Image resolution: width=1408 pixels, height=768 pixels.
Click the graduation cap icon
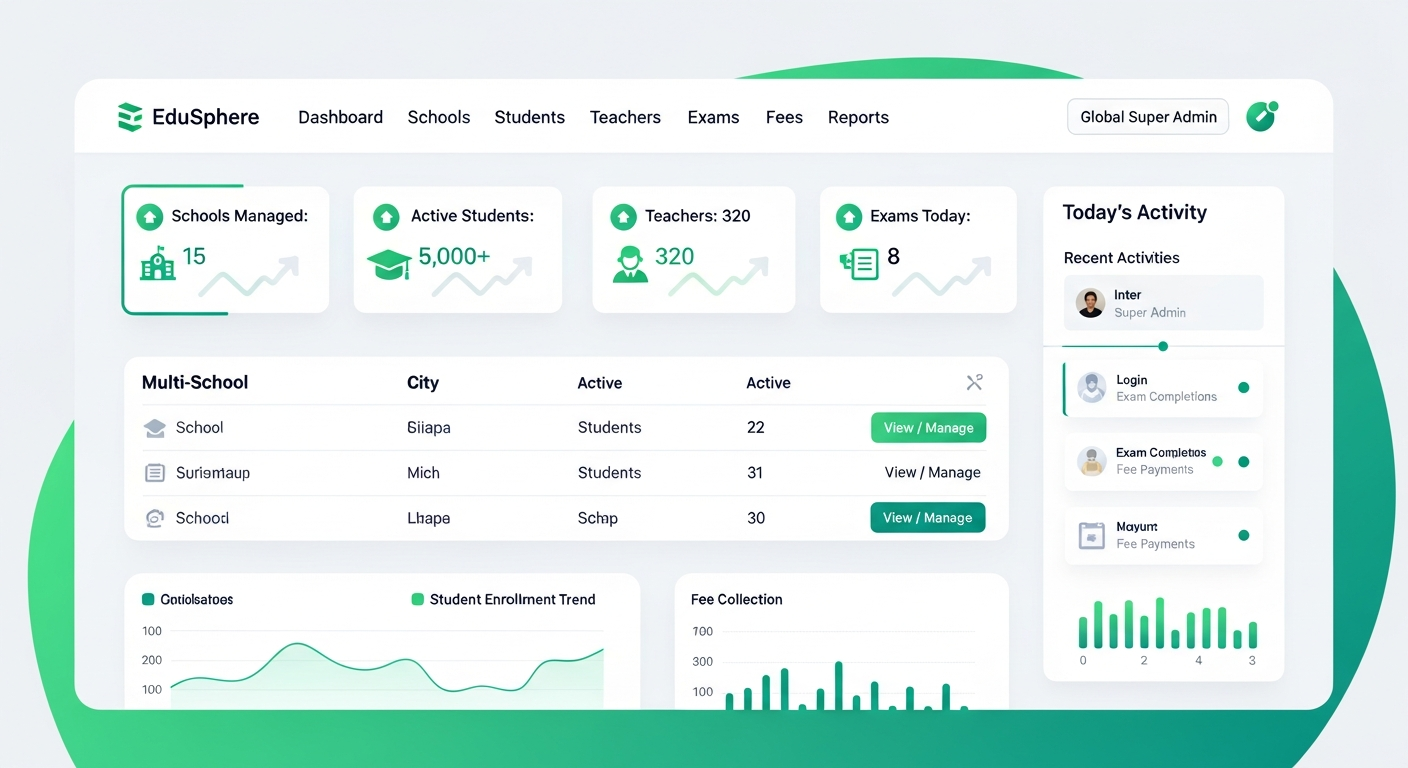[389, 264]
